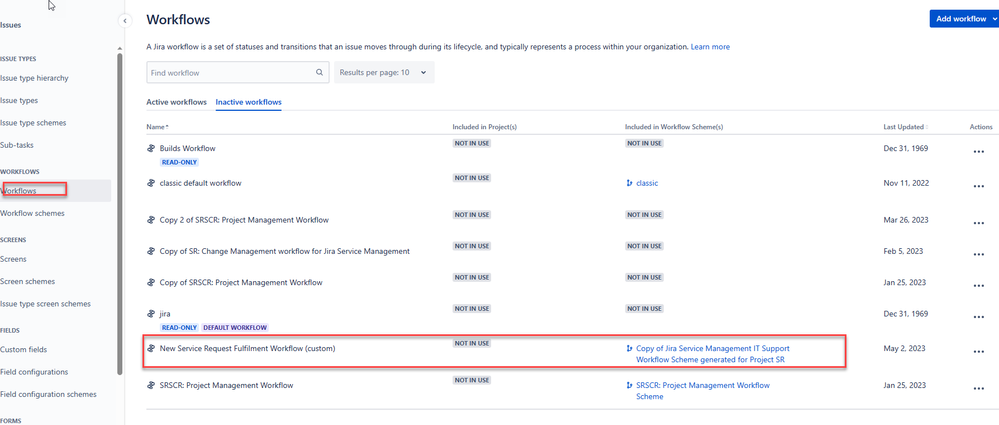Screen dimensions: 999x425
Task: Open Issue types in sidebar
Action: pyautogui.click(x=19, y=101)
